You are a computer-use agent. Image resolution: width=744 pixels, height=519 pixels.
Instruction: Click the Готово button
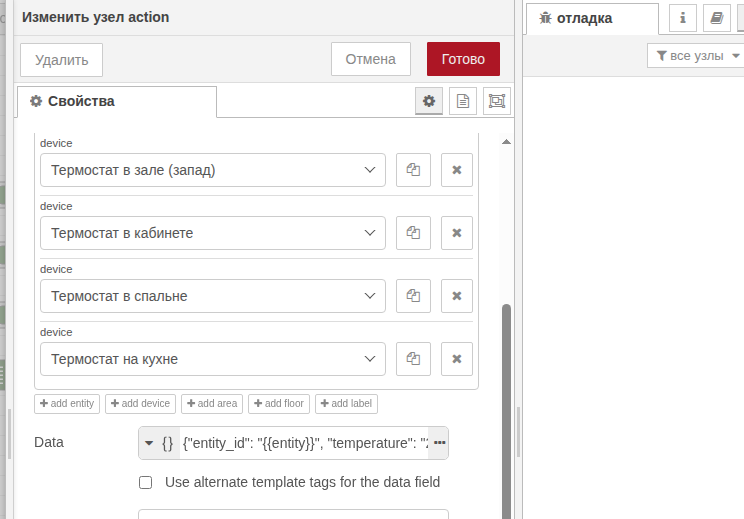(x=463, y=59)
